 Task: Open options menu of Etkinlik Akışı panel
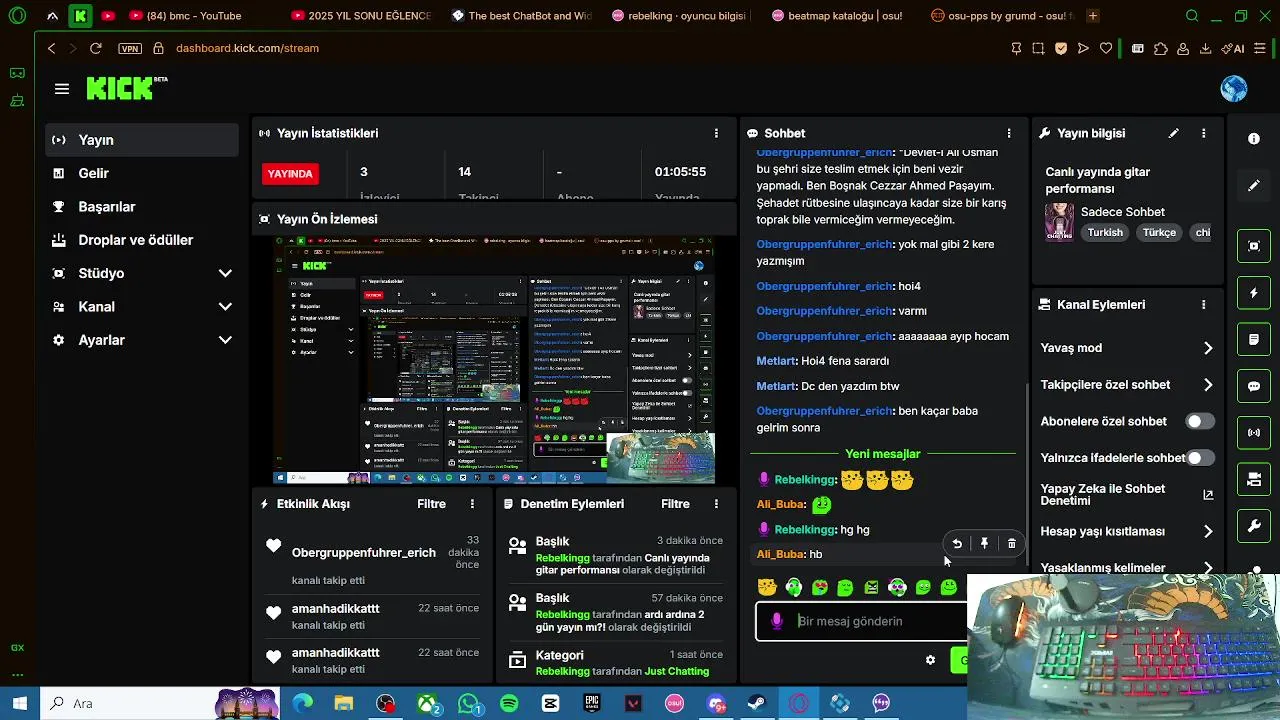click(x=472, y=504)
